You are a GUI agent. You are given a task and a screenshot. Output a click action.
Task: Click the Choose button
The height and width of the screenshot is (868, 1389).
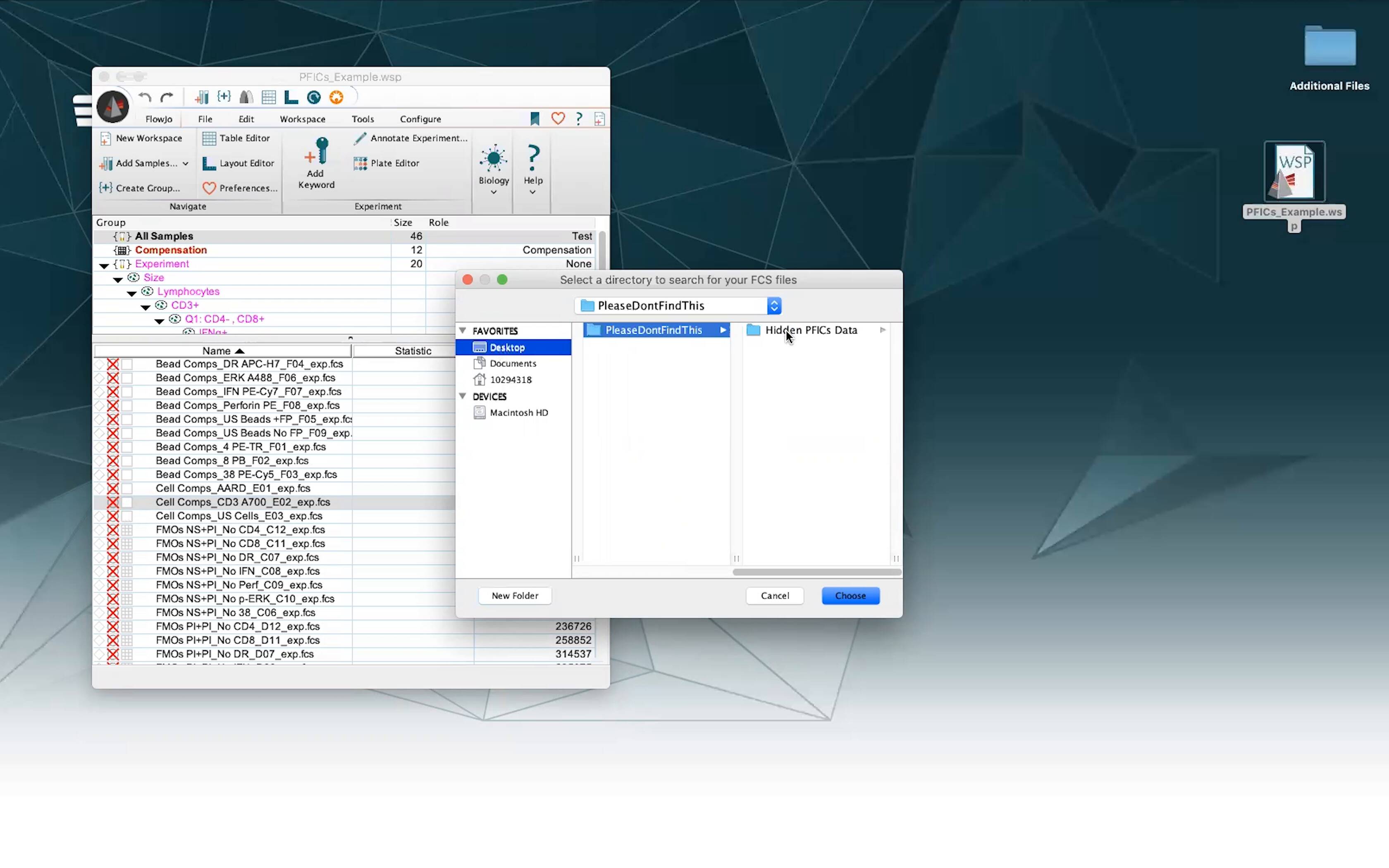850,596
